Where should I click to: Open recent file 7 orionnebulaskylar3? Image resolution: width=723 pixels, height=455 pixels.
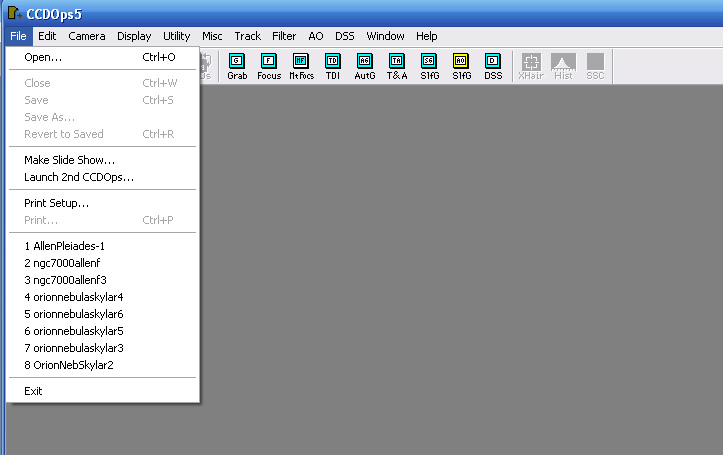[x=103, y=348]
